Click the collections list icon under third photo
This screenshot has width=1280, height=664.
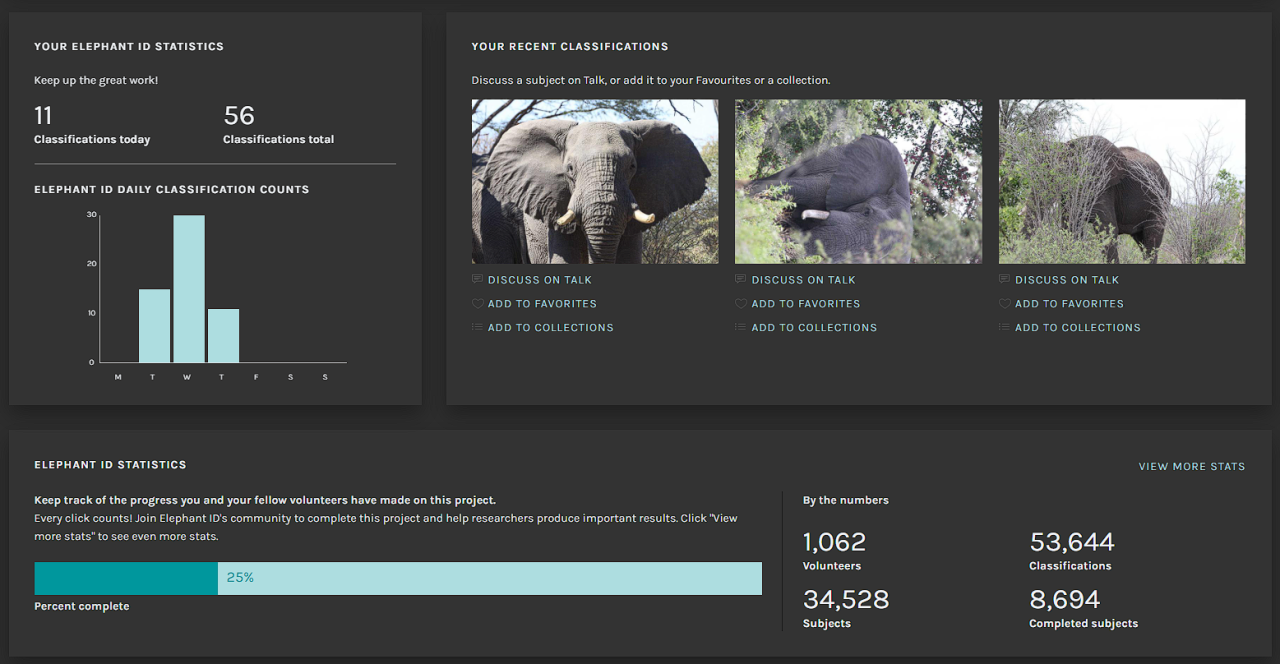point(1005,328)
